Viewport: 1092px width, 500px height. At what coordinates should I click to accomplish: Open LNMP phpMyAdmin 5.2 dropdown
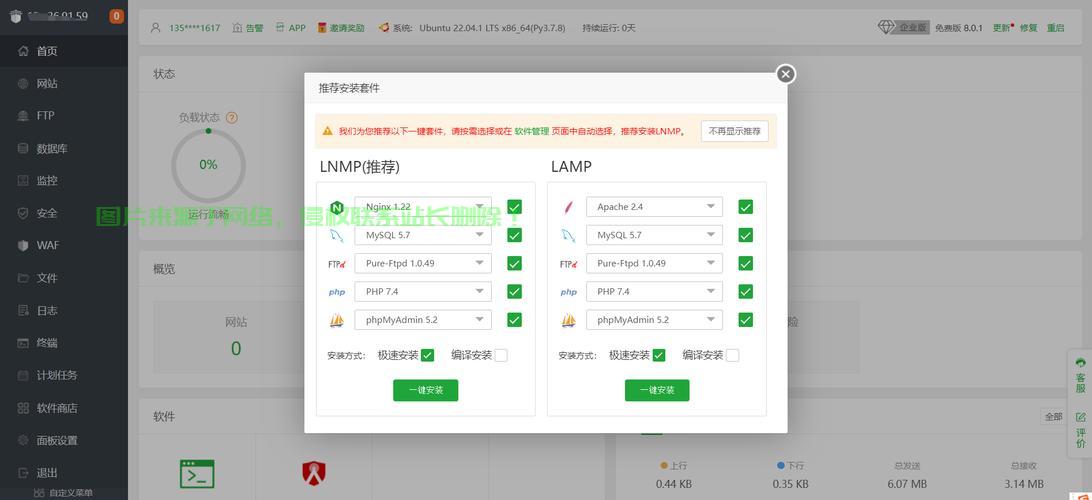(x=423, y=320)
